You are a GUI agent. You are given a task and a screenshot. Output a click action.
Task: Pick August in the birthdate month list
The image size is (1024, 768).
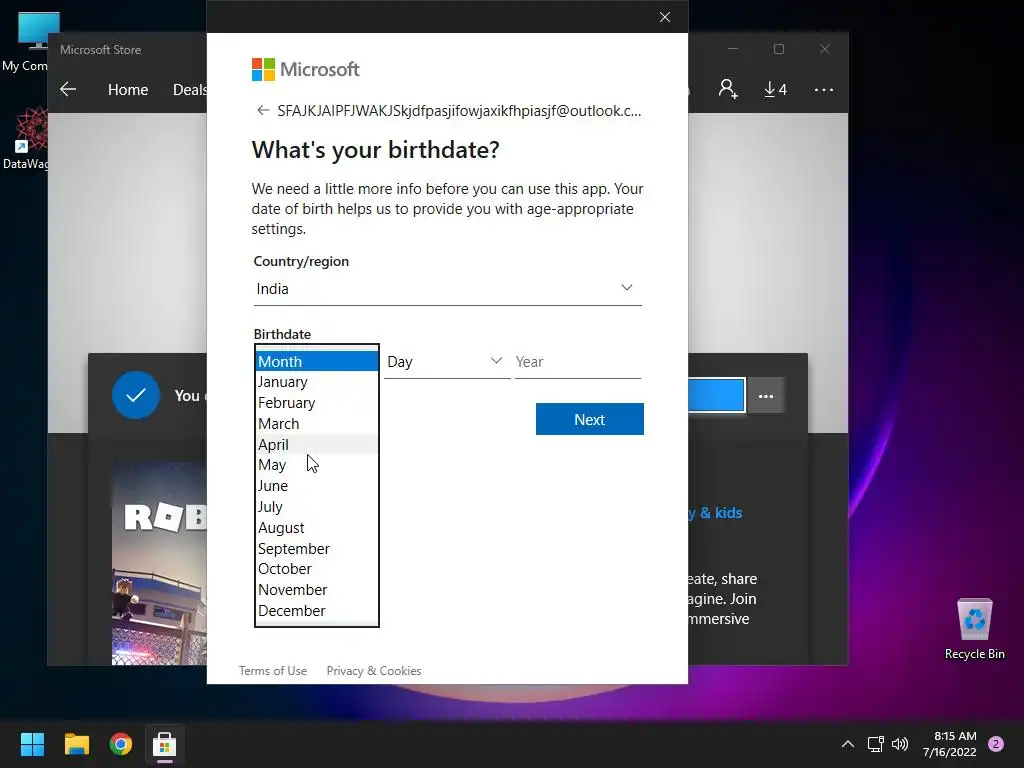(317, 528)
